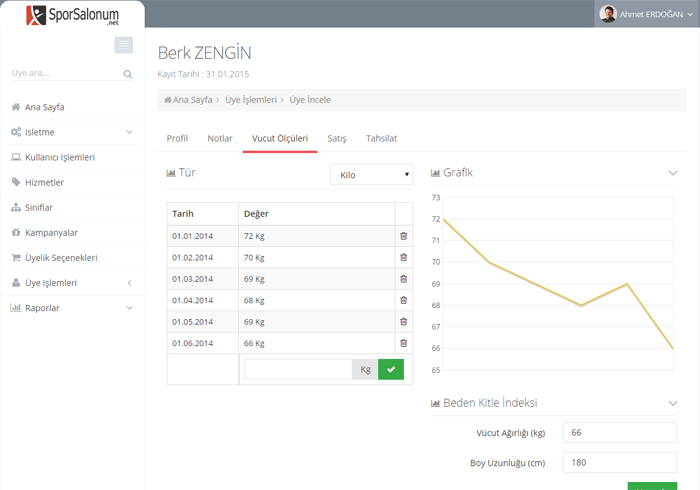Expand the Isletme submenu arrow

(x=129, y=132)
